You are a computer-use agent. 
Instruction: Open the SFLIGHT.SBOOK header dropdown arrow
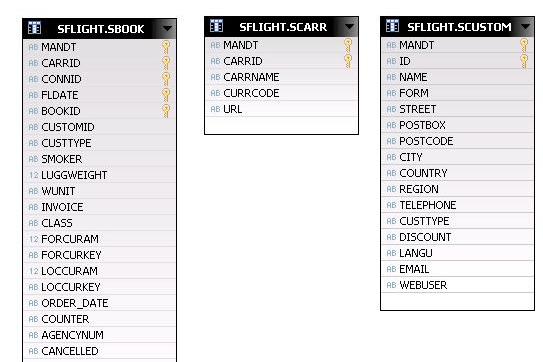coord(167,28)
